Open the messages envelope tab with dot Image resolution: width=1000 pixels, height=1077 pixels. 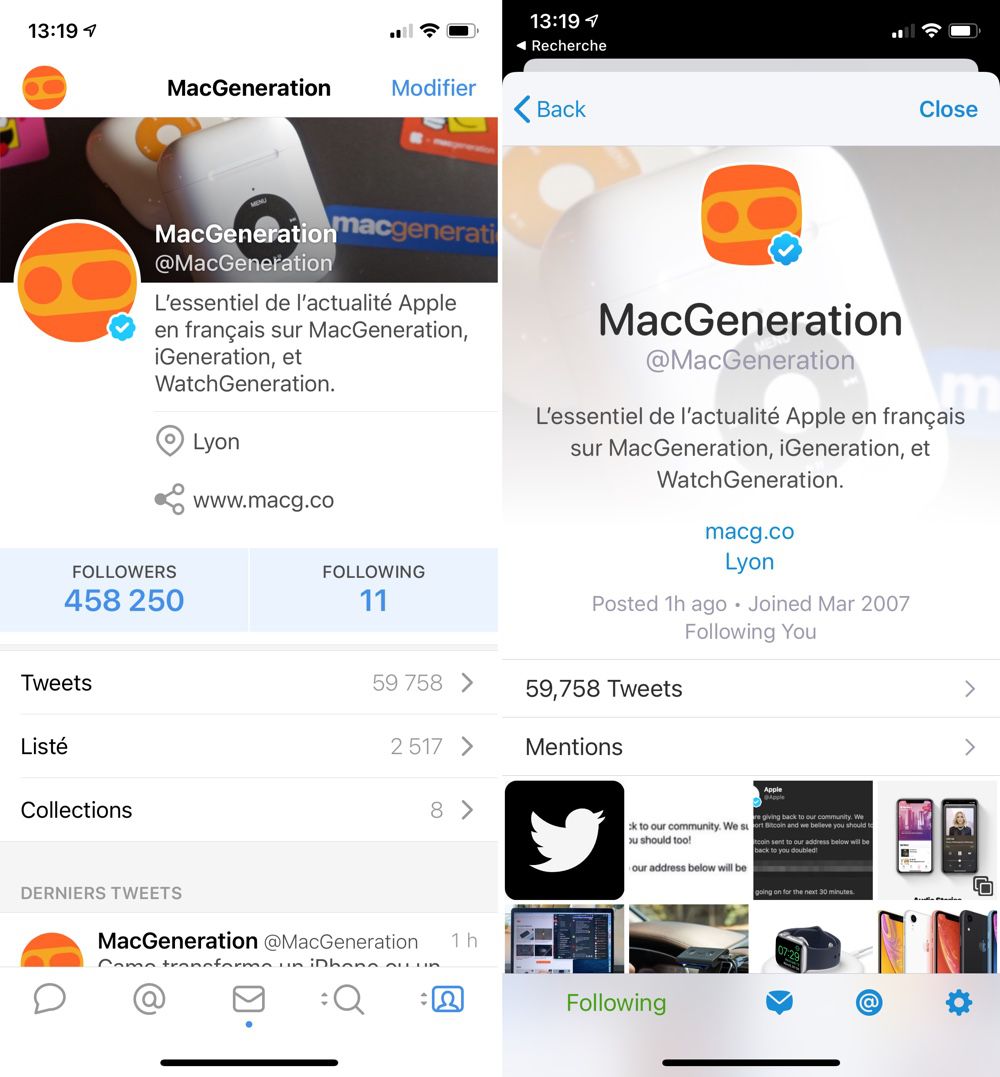[249, 1000]
